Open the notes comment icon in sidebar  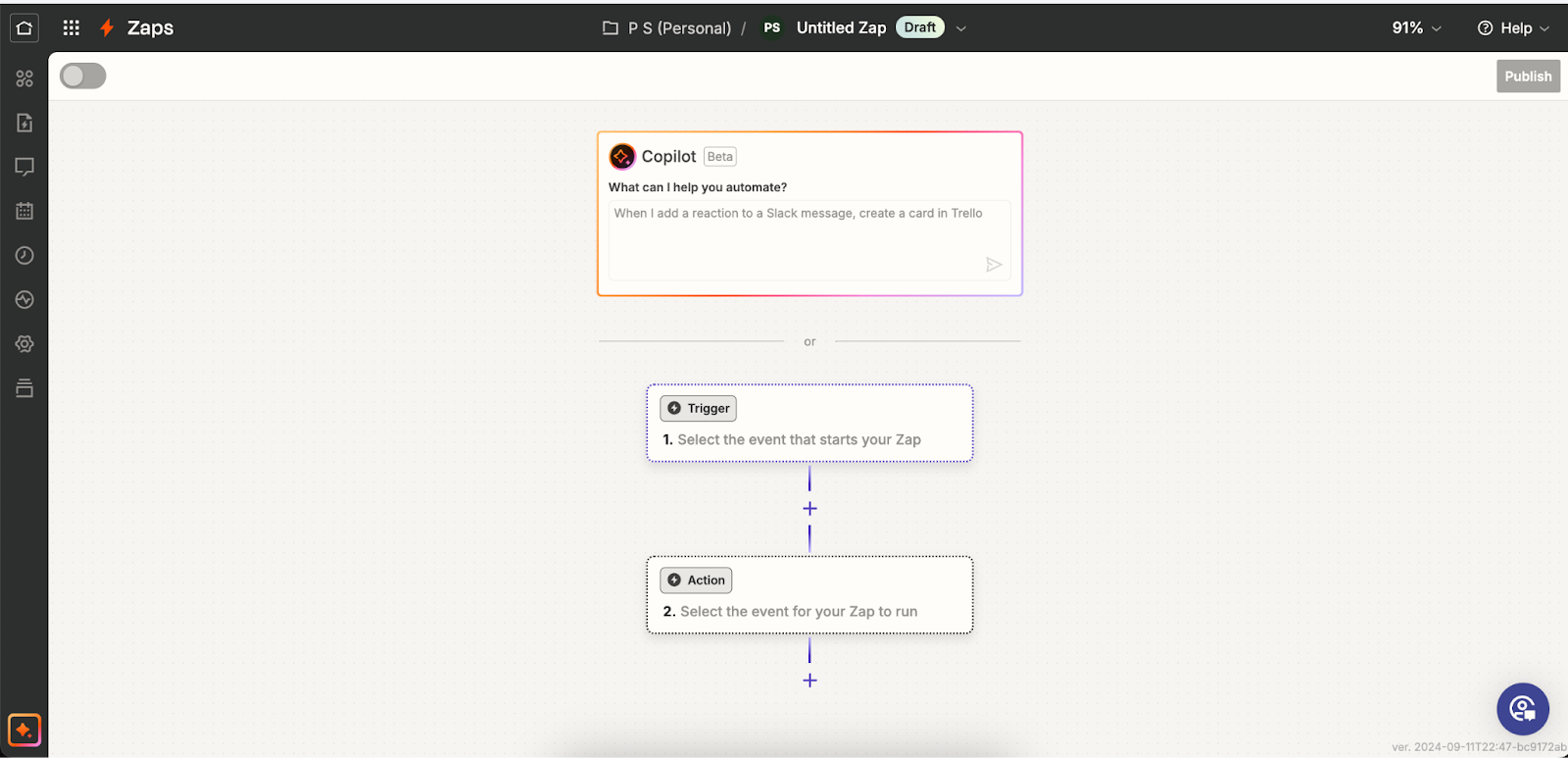(x=24, y=167)
